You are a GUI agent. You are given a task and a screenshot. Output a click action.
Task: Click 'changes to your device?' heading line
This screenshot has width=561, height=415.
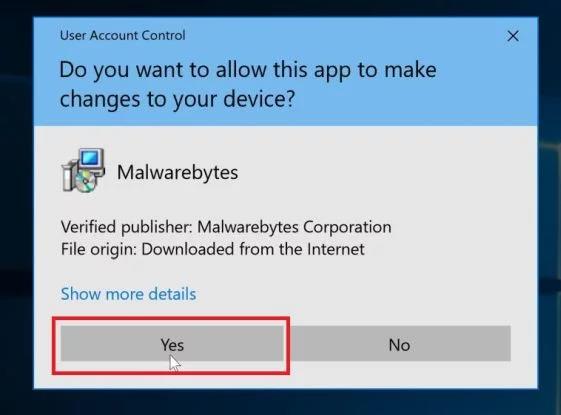point(177,99)
